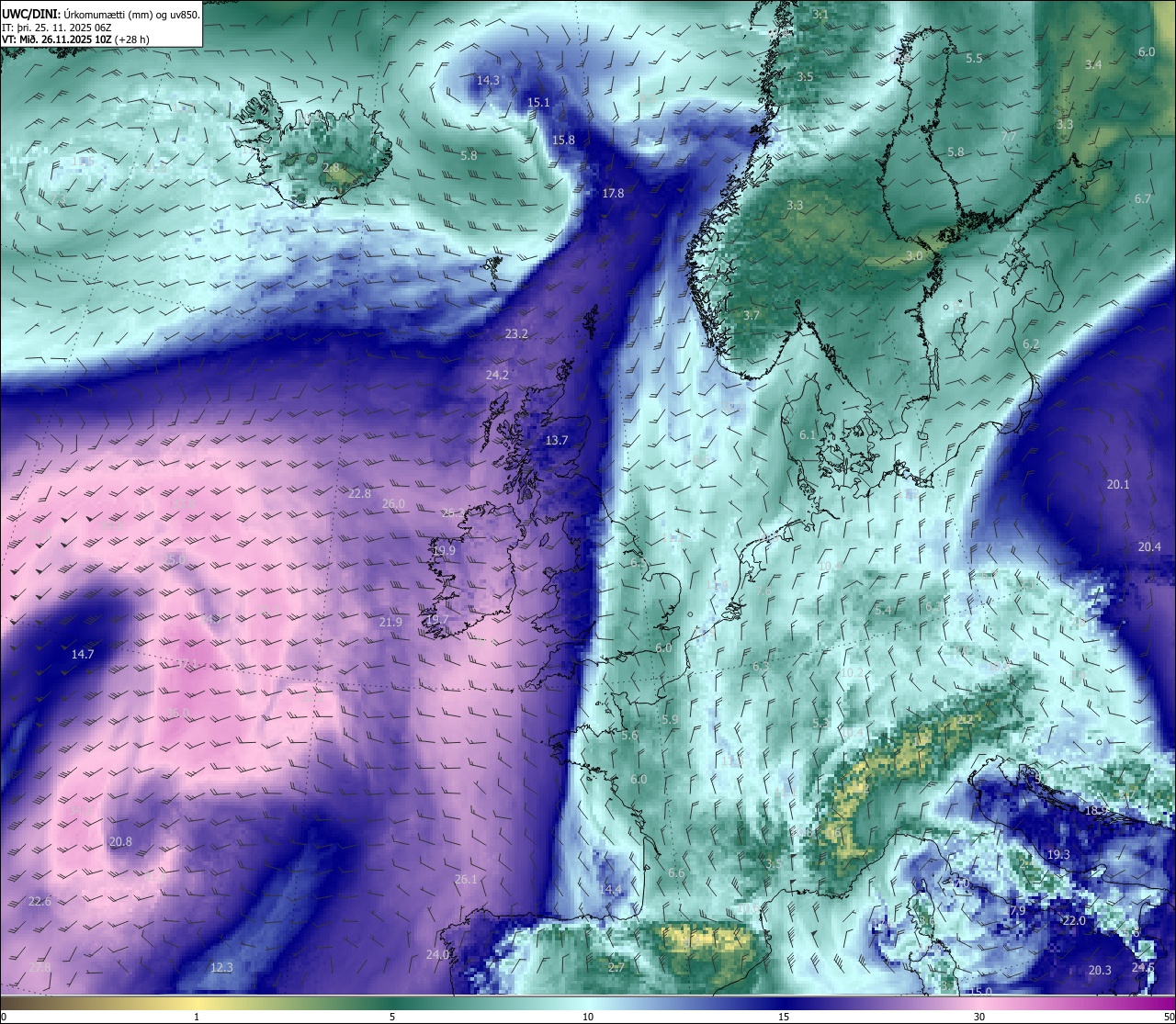The image size is (1176, 1024).
Task: Click the 3.1 value at the top edge
Action: tap(820, 15)
